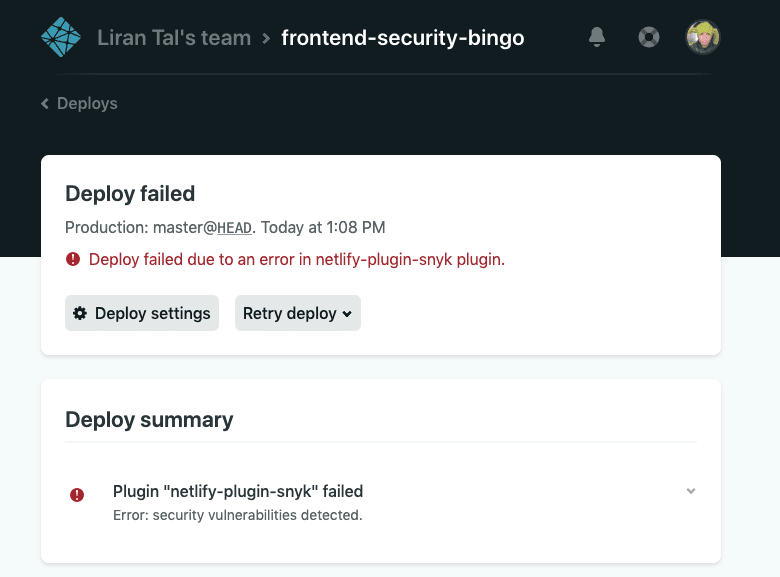The image size is (780, 577).
Task: Click the Plugin "netlify-plugin-snyk" failed title
Action: click(x=238, y=491)
